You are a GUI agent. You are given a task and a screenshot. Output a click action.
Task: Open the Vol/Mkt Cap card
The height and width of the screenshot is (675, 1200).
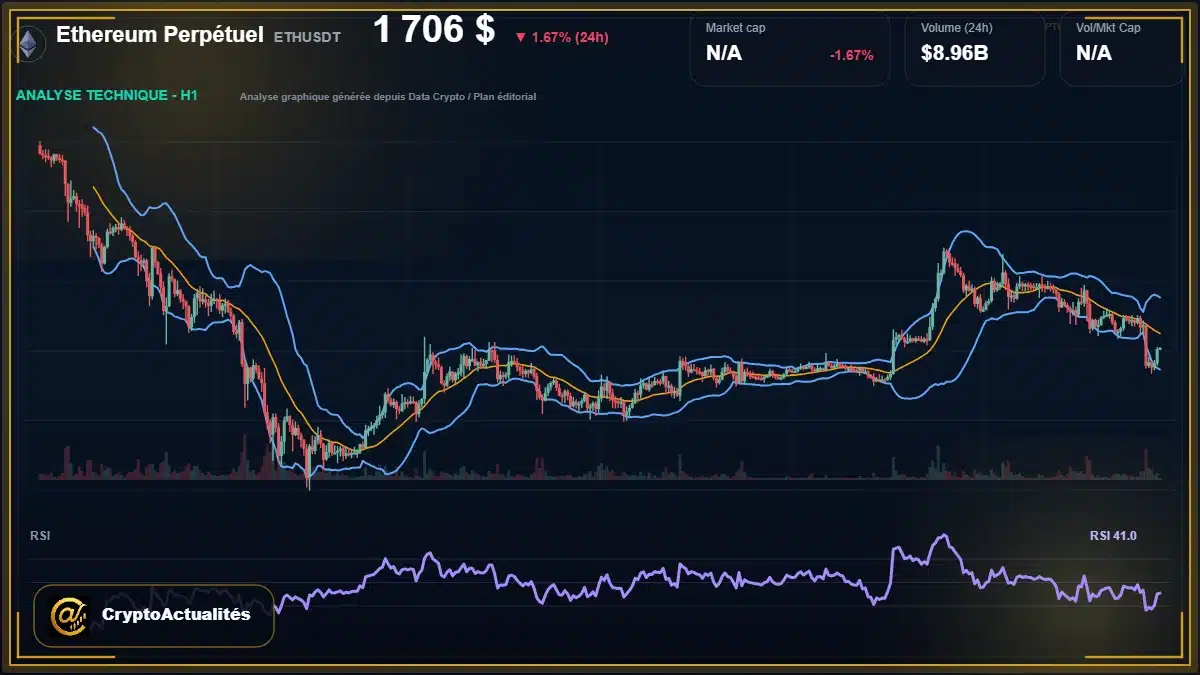(1122, 49)
